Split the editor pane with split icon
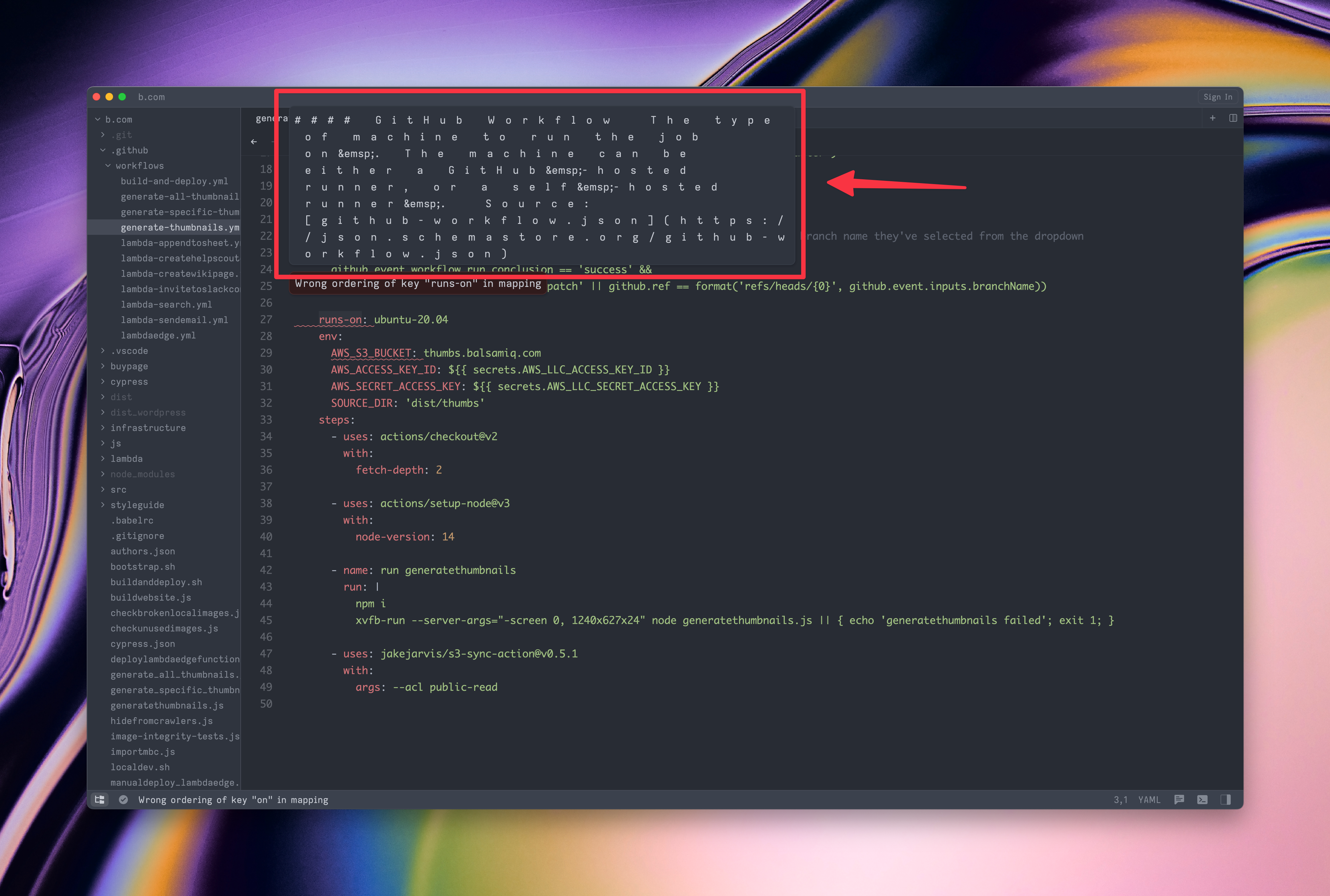Image resolution: width=1330 pixels, height=896 pixels. (1233, 118)
